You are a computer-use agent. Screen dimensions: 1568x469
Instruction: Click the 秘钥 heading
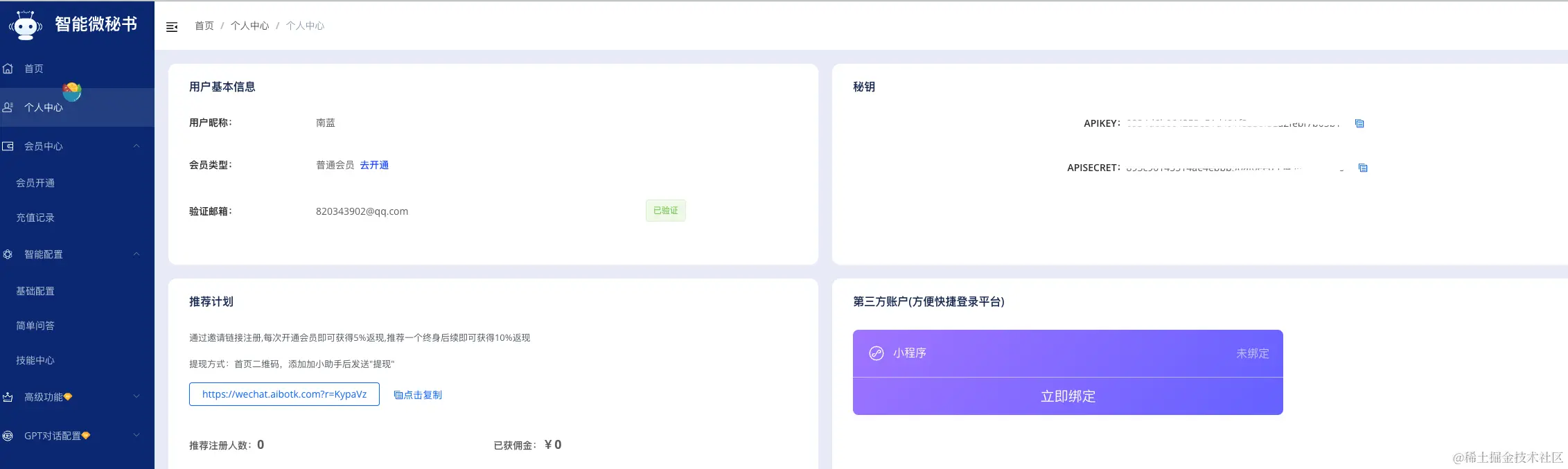pyautogui.click(x=864, y=87)
